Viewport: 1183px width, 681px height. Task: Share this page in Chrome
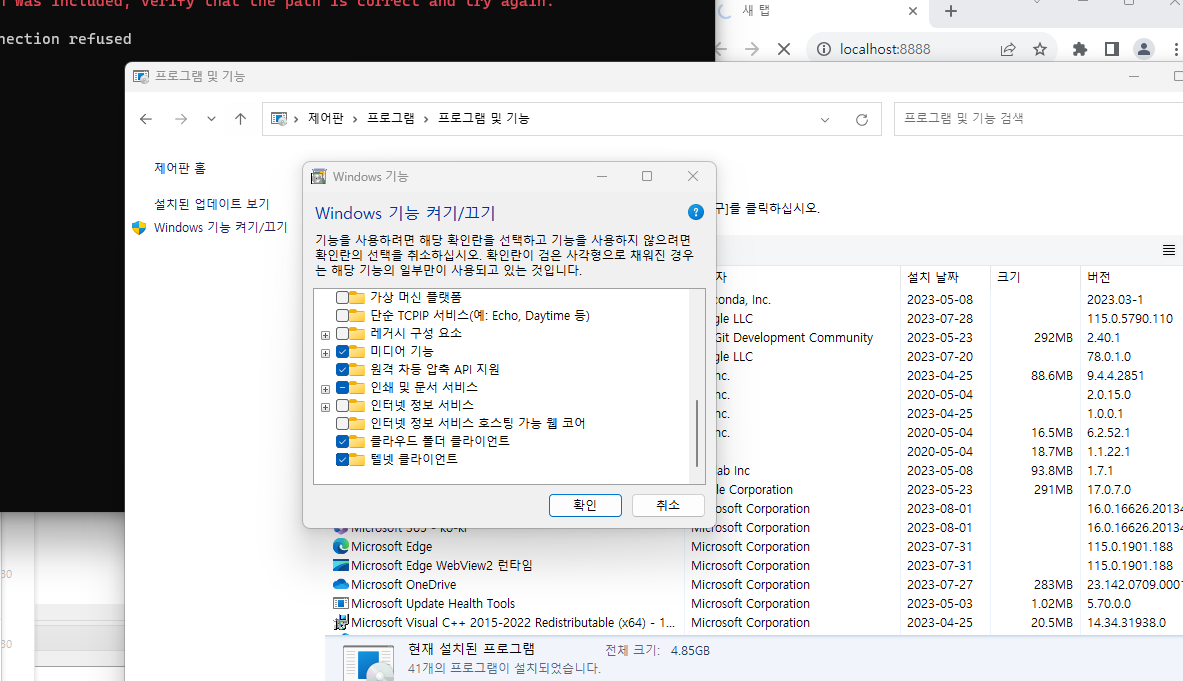(1008, 49)
